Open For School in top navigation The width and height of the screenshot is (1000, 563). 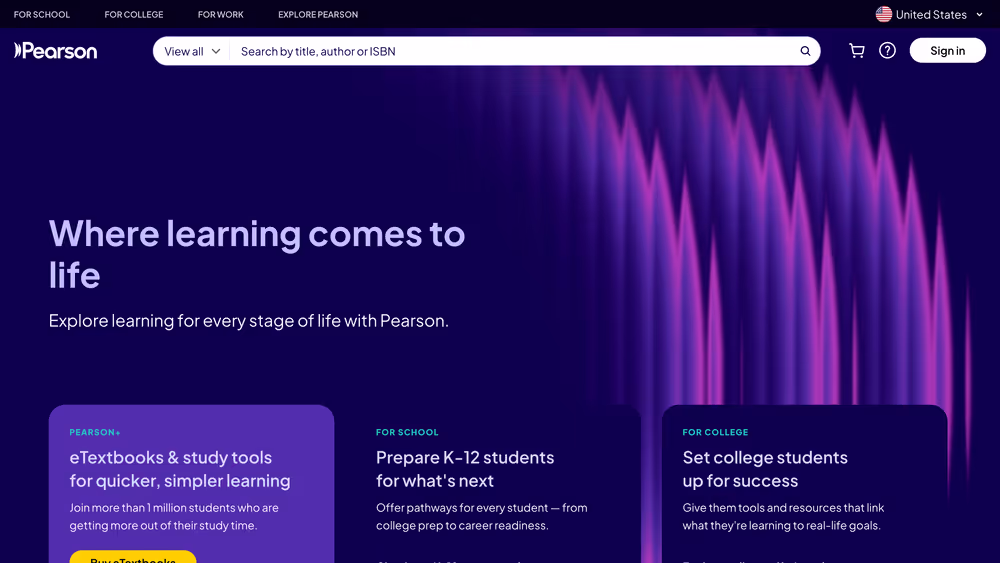42,15
